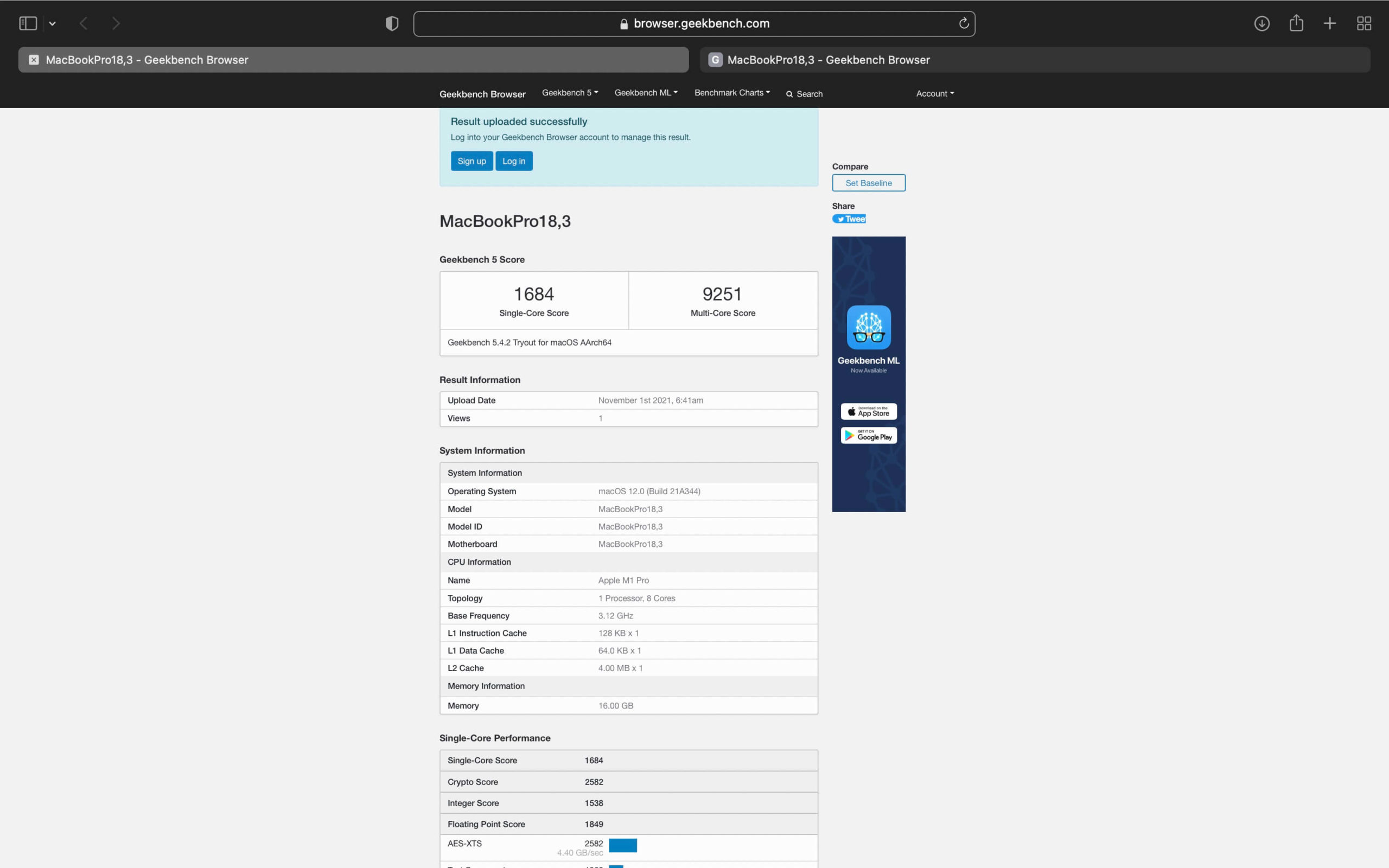
Task: Select the multi-core score 9251 headline
Action: pyautogui.click(x=723, y=295)
